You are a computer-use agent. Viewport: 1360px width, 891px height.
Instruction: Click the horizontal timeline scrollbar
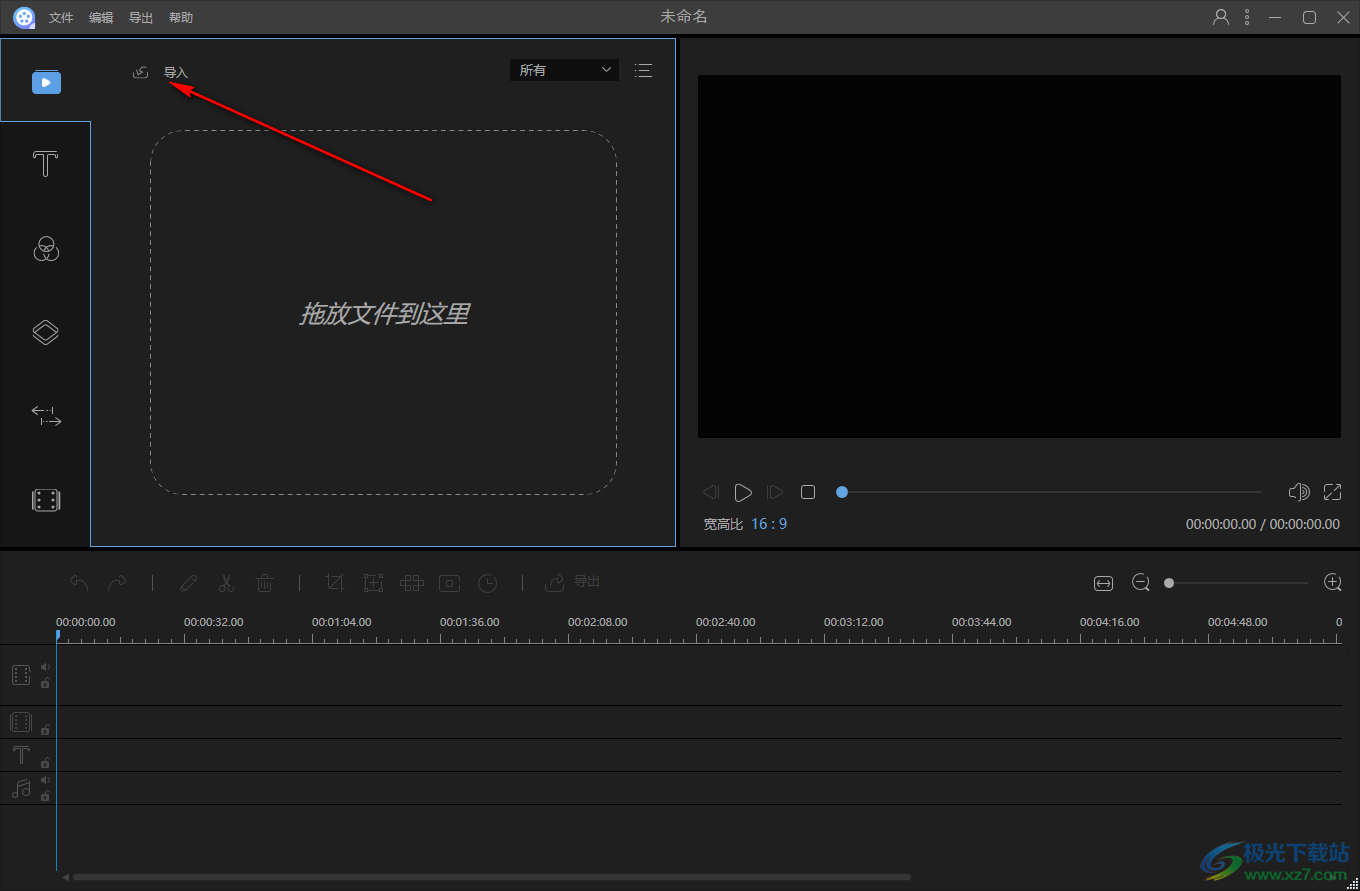tap(491, 877)
